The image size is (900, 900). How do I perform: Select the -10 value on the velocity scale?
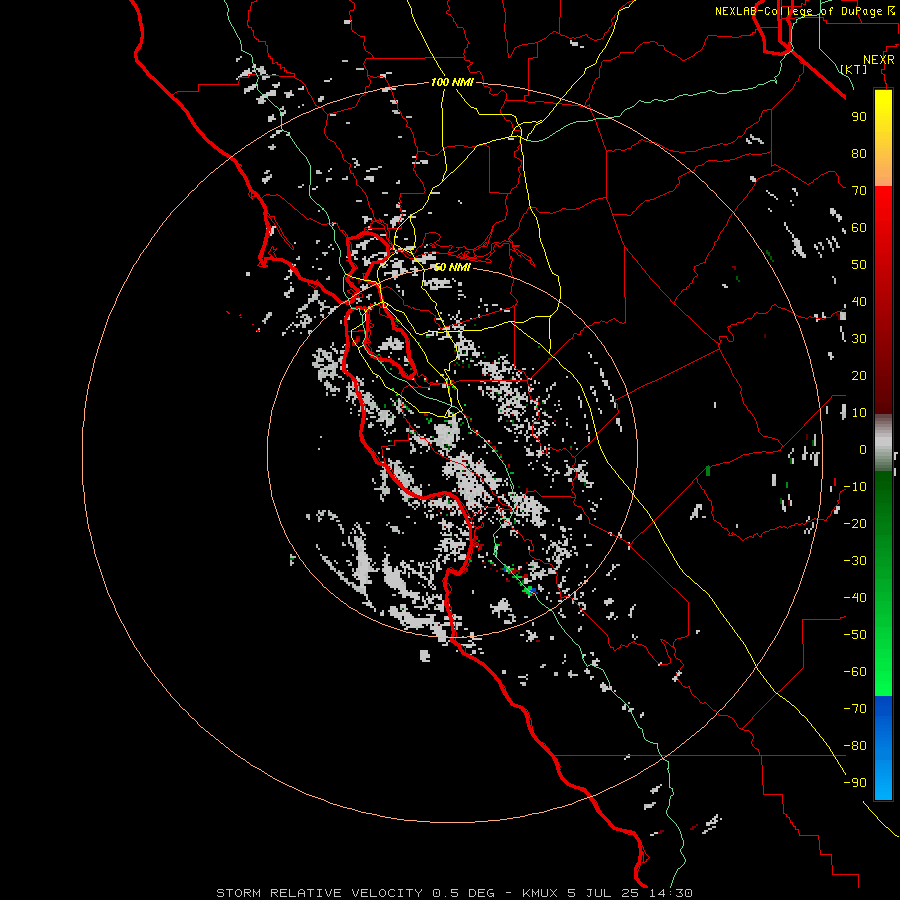click(855, 487)
